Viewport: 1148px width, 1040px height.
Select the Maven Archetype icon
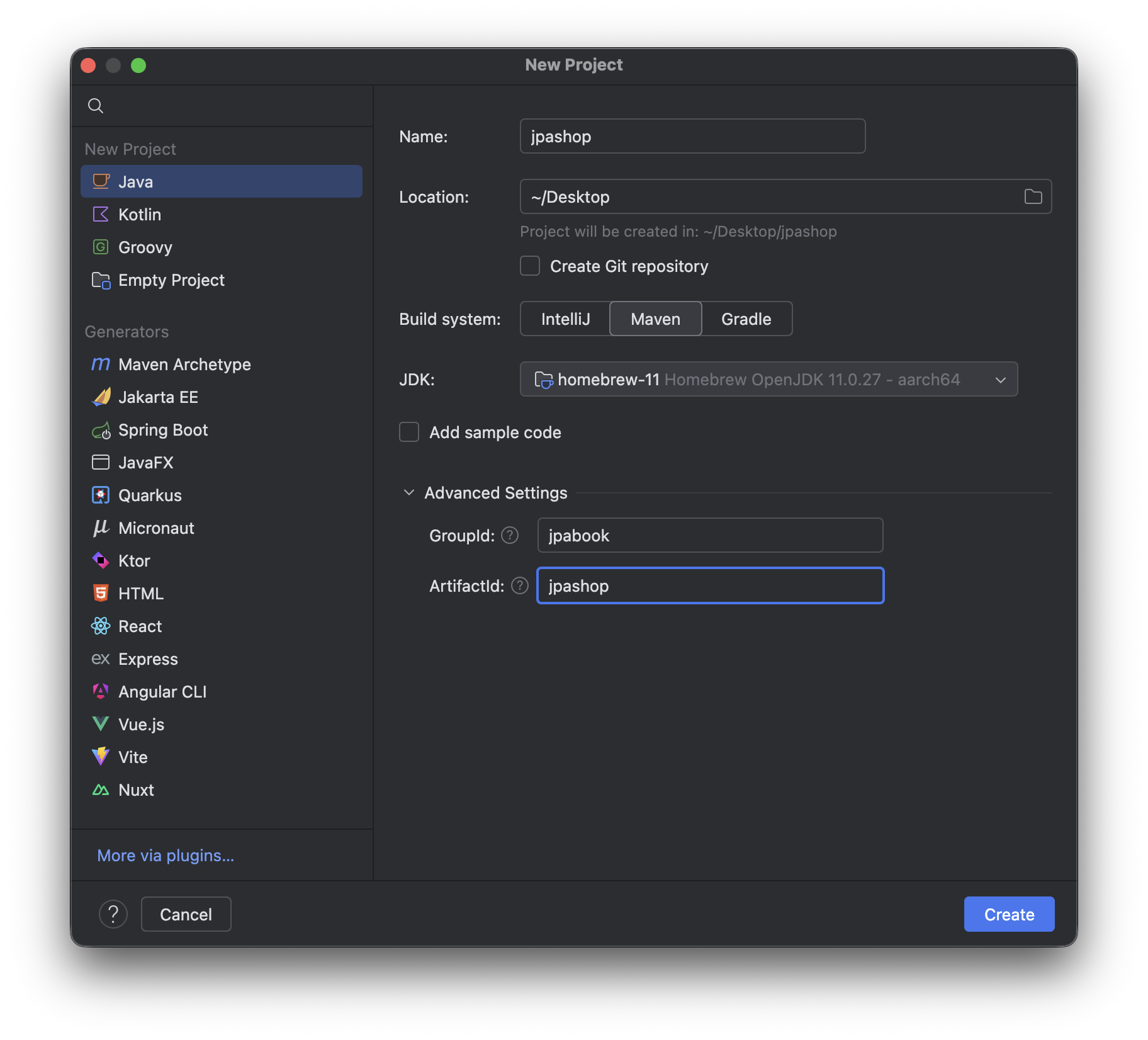tap(101, 365)
